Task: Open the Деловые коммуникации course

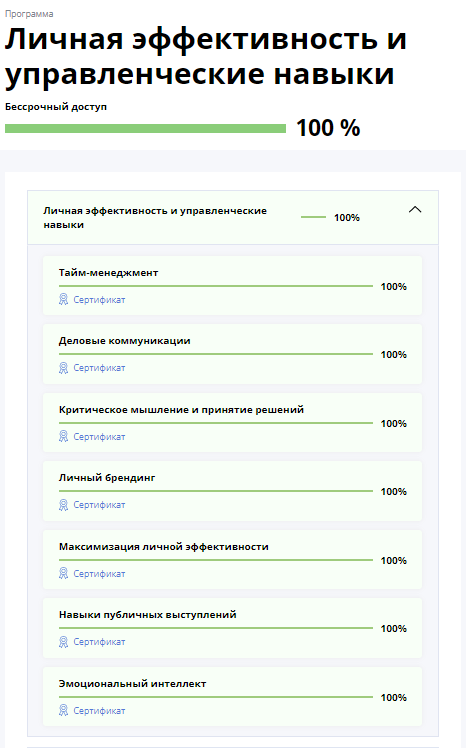Action: coord(124,341)
